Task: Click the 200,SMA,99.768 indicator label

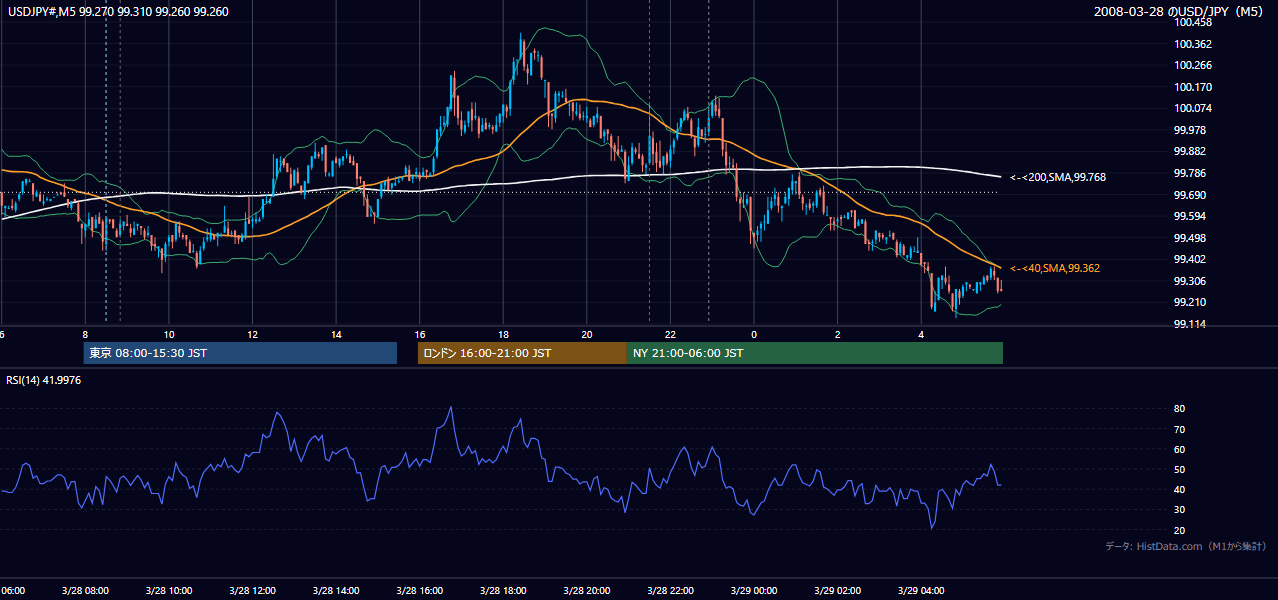Action: point(1057,177)
